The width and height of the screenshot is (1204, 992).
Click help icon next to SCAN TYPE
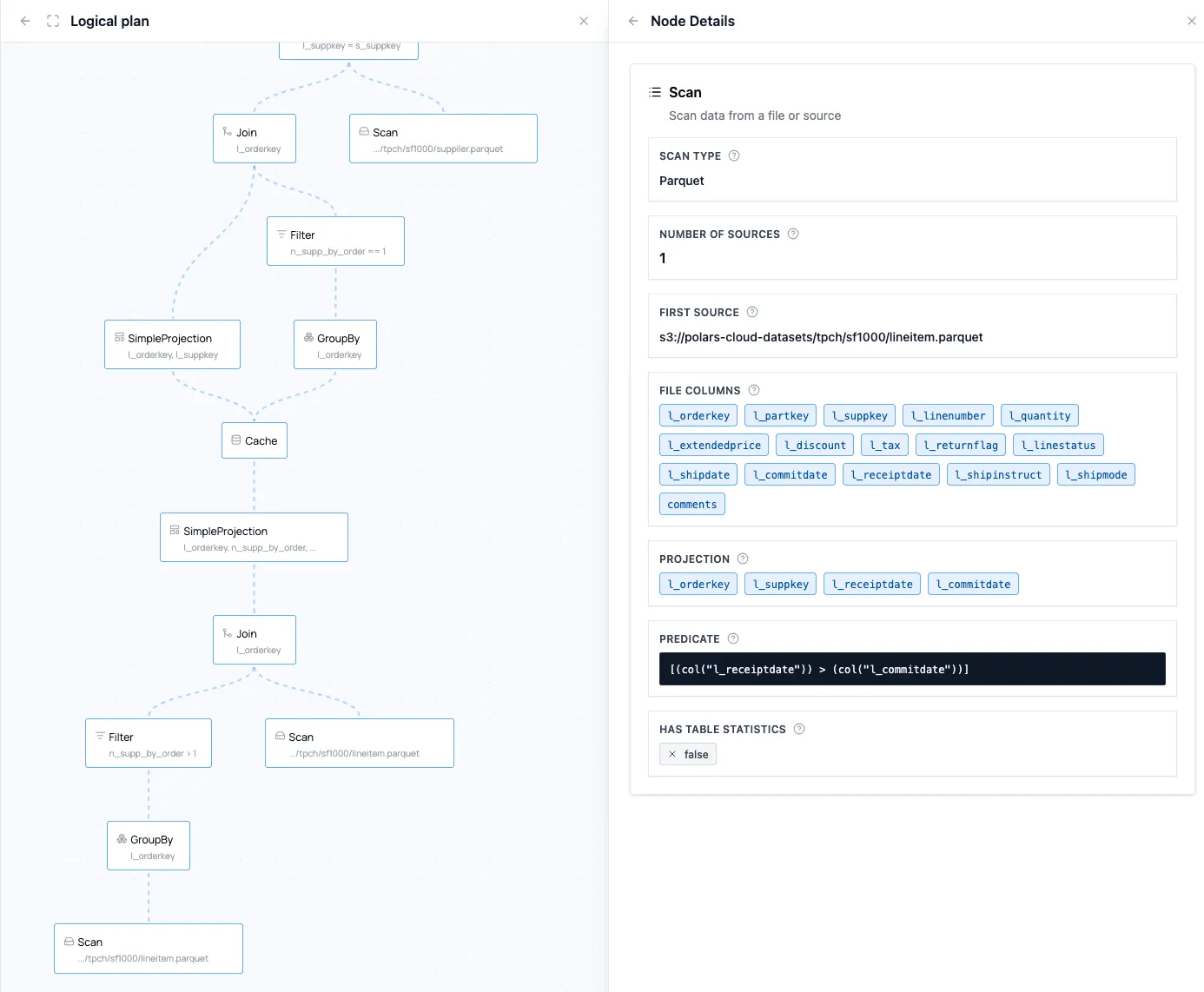point(734,155)
